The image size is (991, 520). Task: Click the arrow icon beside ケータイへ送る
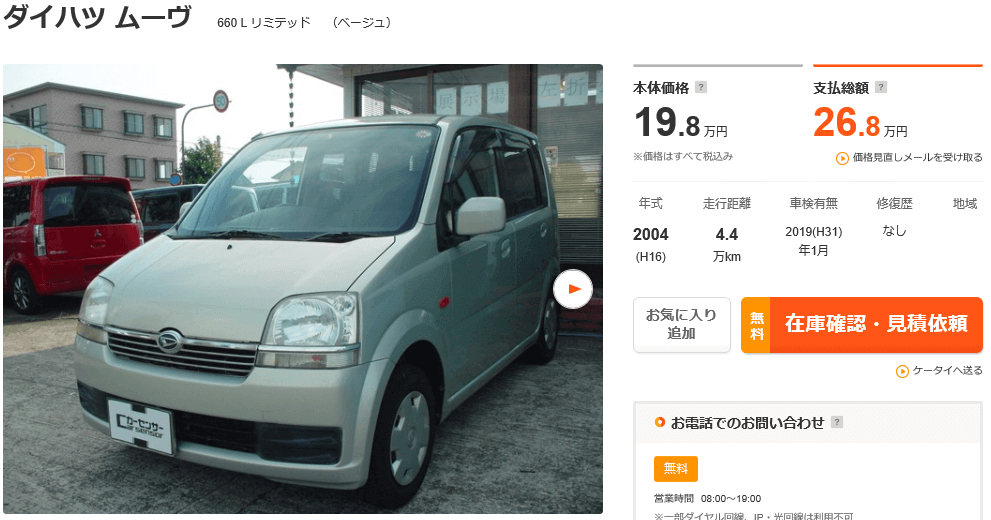[x=902, y=371]
